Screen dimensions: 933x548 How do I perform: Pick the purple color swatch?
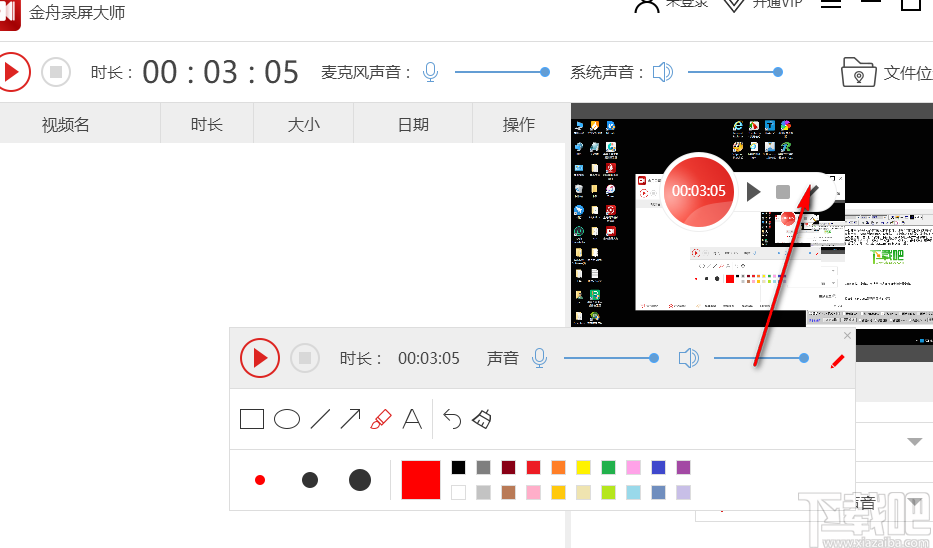683,467
